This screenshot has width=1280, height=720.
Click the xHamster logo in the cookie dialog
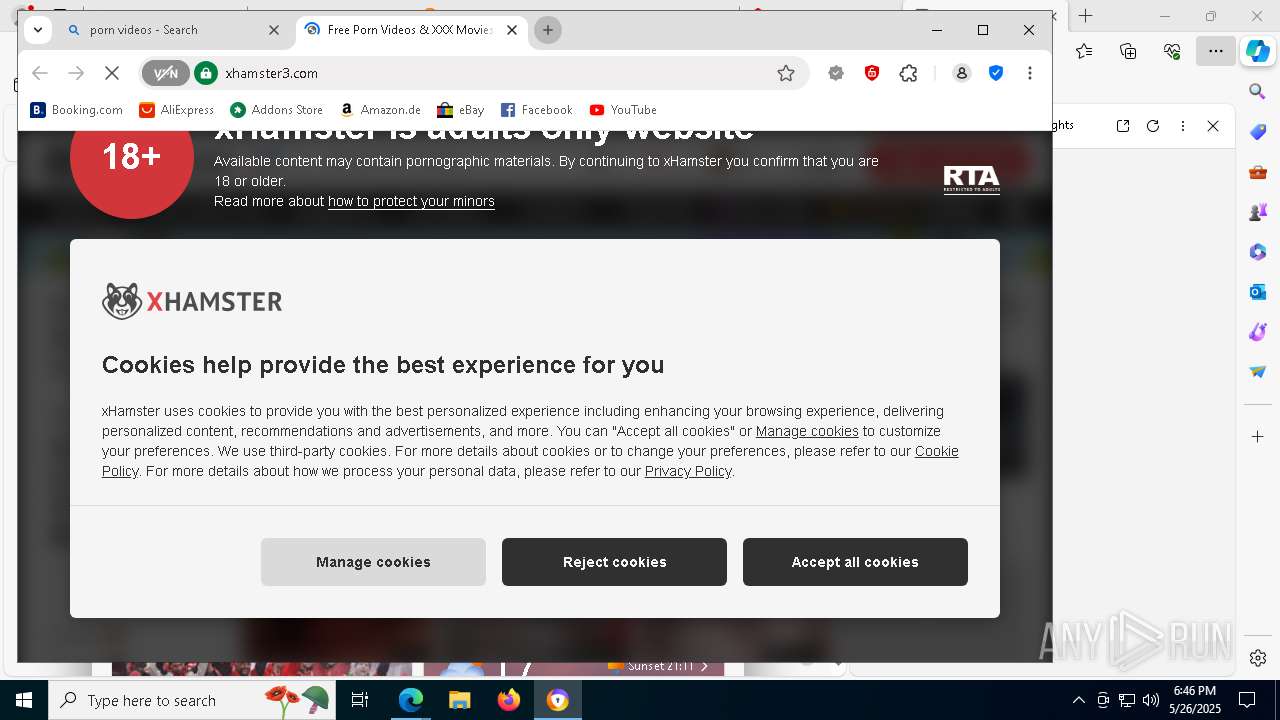pos(192,301)
